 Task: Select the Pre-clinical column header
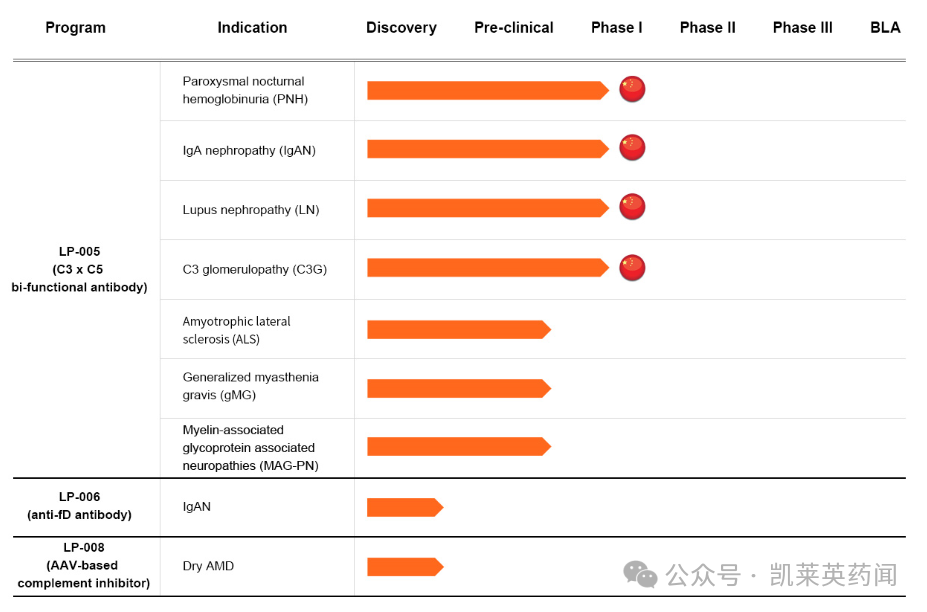514,28
